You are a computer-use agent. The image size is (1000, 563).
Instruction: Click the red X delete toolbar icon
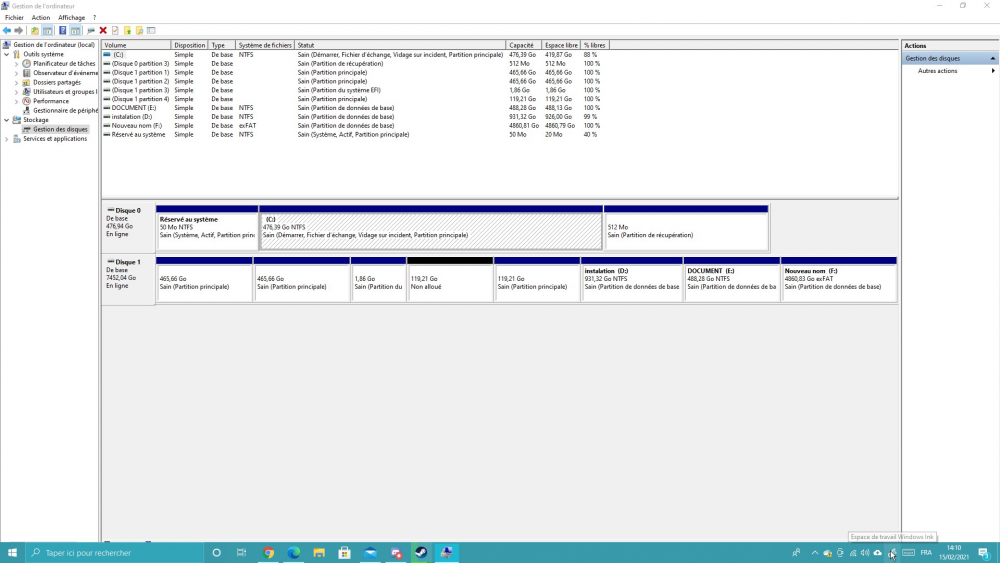[x=103, y=31]
